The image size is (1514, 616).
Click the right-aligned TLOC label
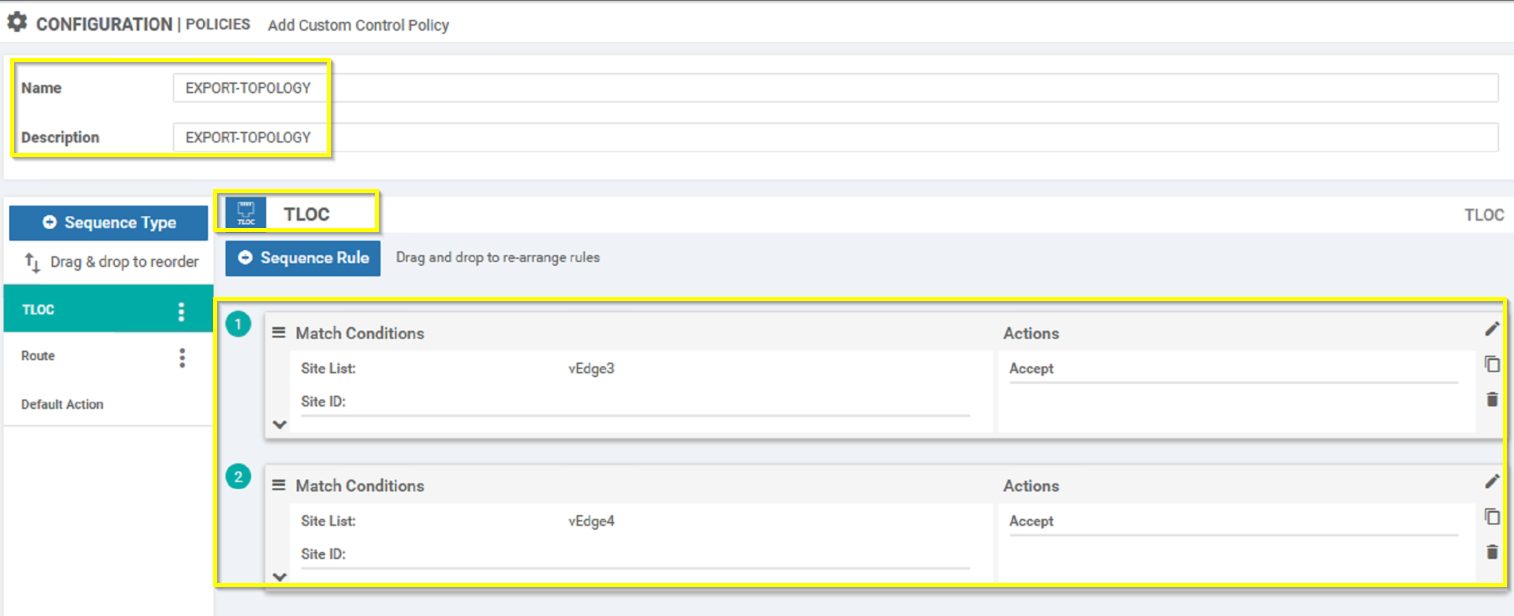pyautogui.click(x=1484, y=215)
